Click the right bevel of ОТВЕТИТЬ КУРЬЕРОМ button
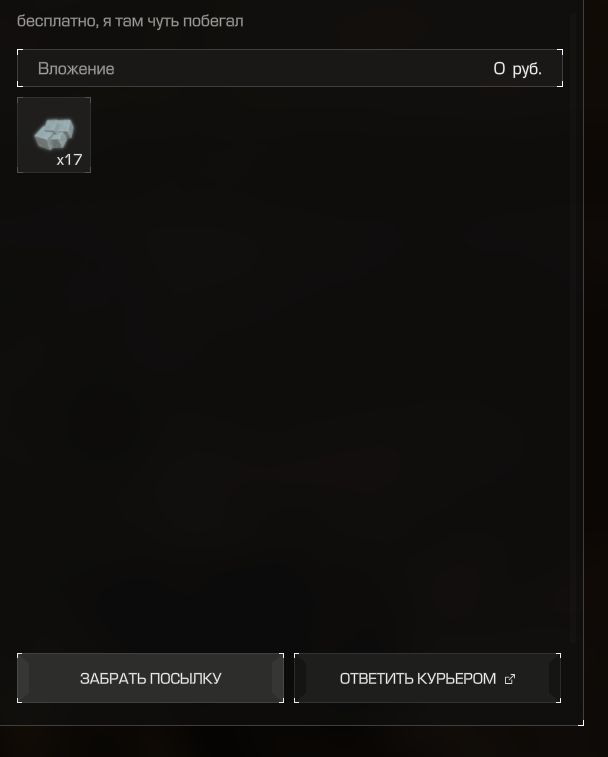Screen dimensions: 608x757 coord(554,678)
